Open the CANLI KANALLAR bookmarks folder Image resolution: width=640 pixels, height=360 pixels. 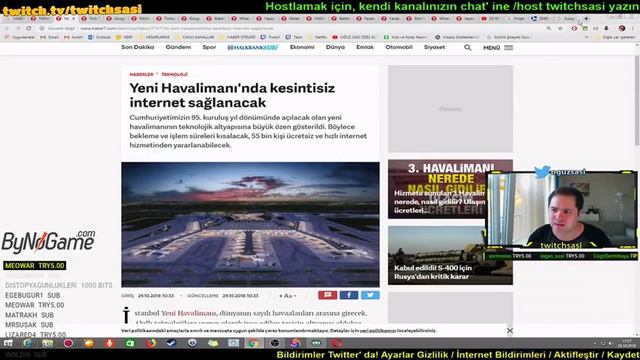194,37
